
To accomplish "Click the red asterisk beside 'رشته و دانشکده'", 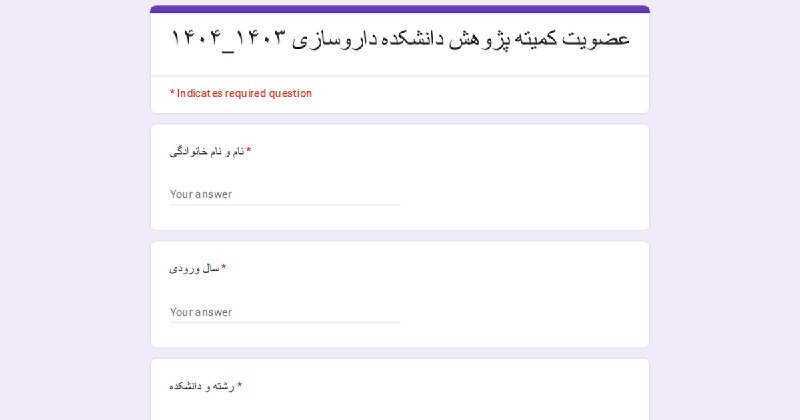I will (x=239, y=385).
